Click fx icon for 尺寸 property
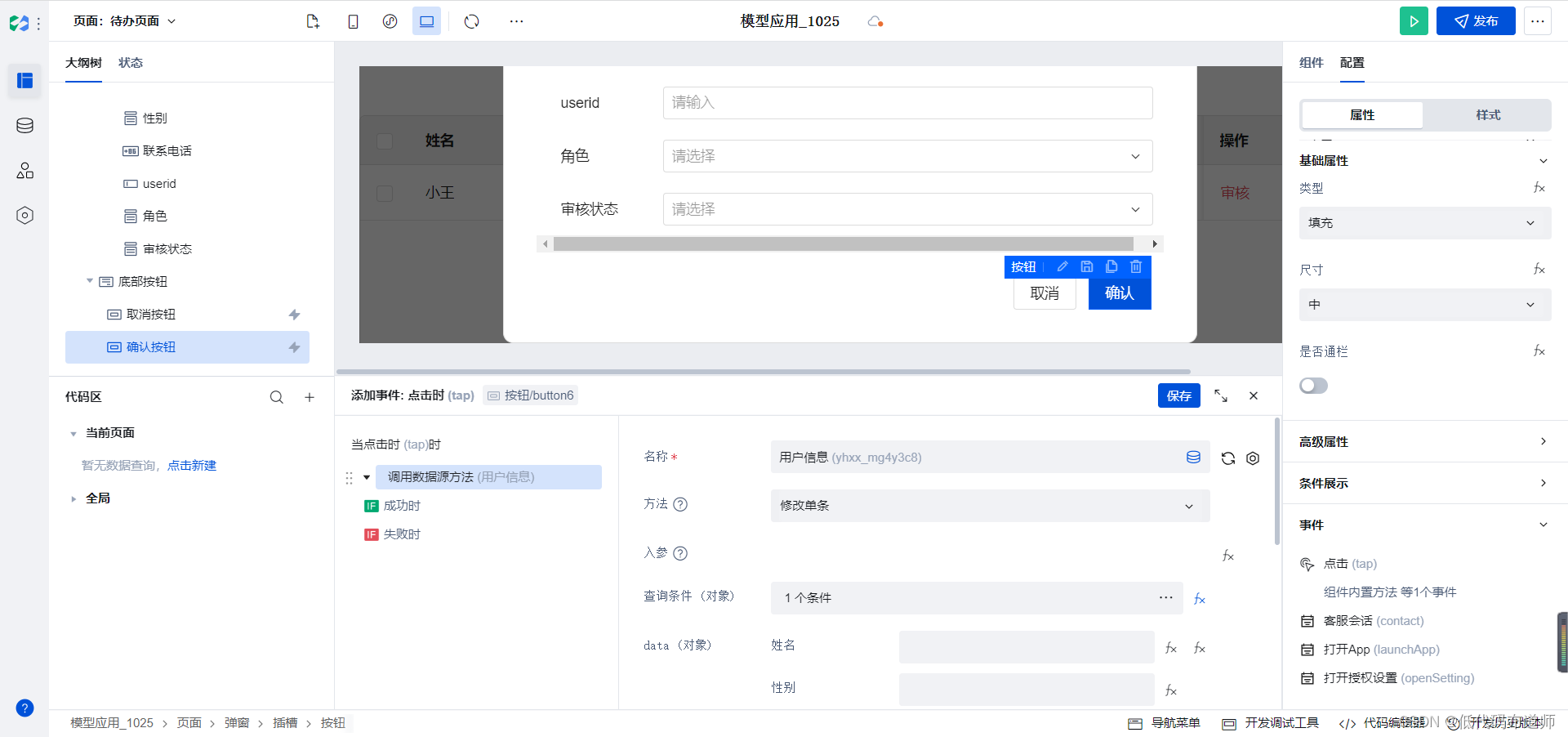The height and width of the screenshot is (737, 1568). 1539,270
